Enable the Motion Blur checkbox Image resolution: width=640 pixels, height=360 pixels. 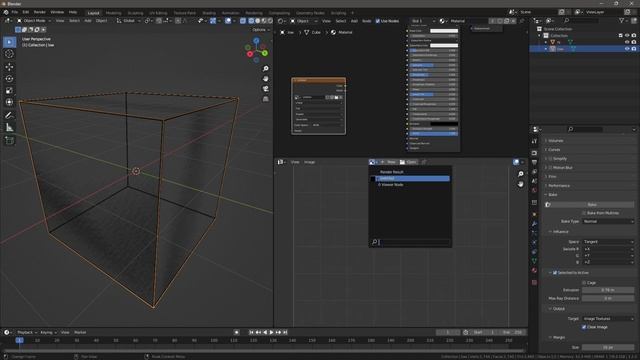point(551,168)
